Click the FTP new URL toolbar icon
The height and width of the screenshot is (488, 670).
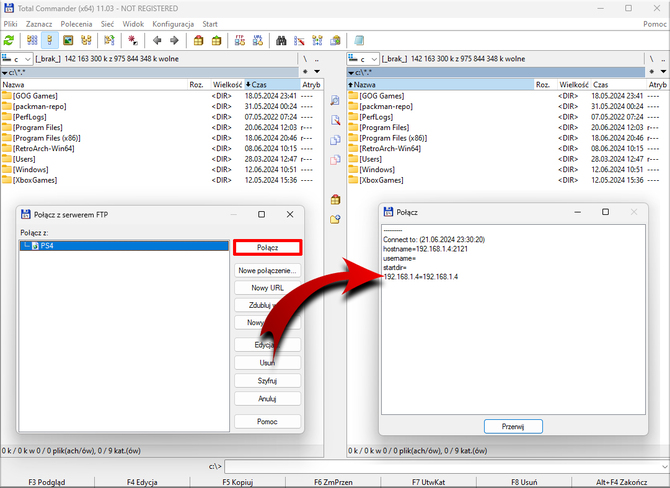258,41
